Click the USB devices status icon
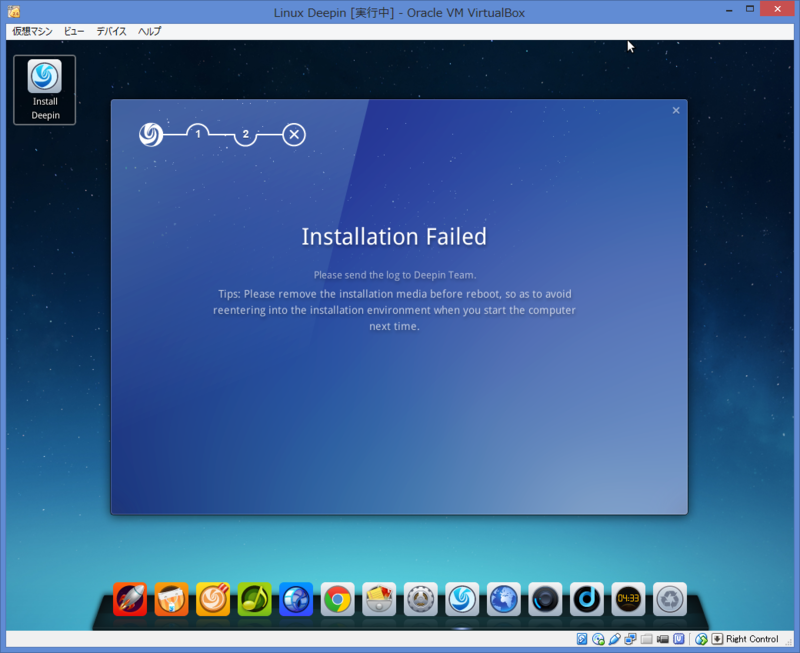Screen dimensions: 800x653 613,639
